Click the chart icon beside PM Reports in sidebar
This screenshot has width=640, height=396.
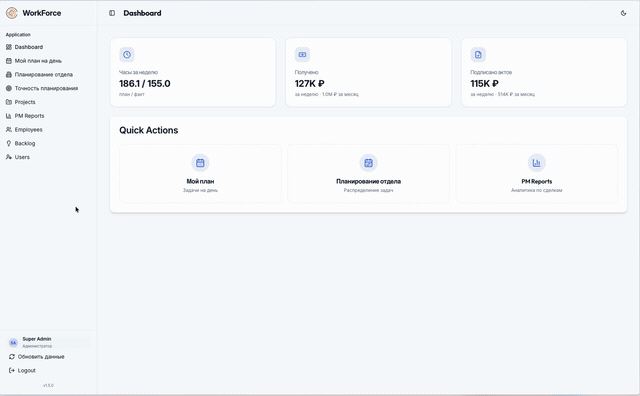tap(9, 116)
